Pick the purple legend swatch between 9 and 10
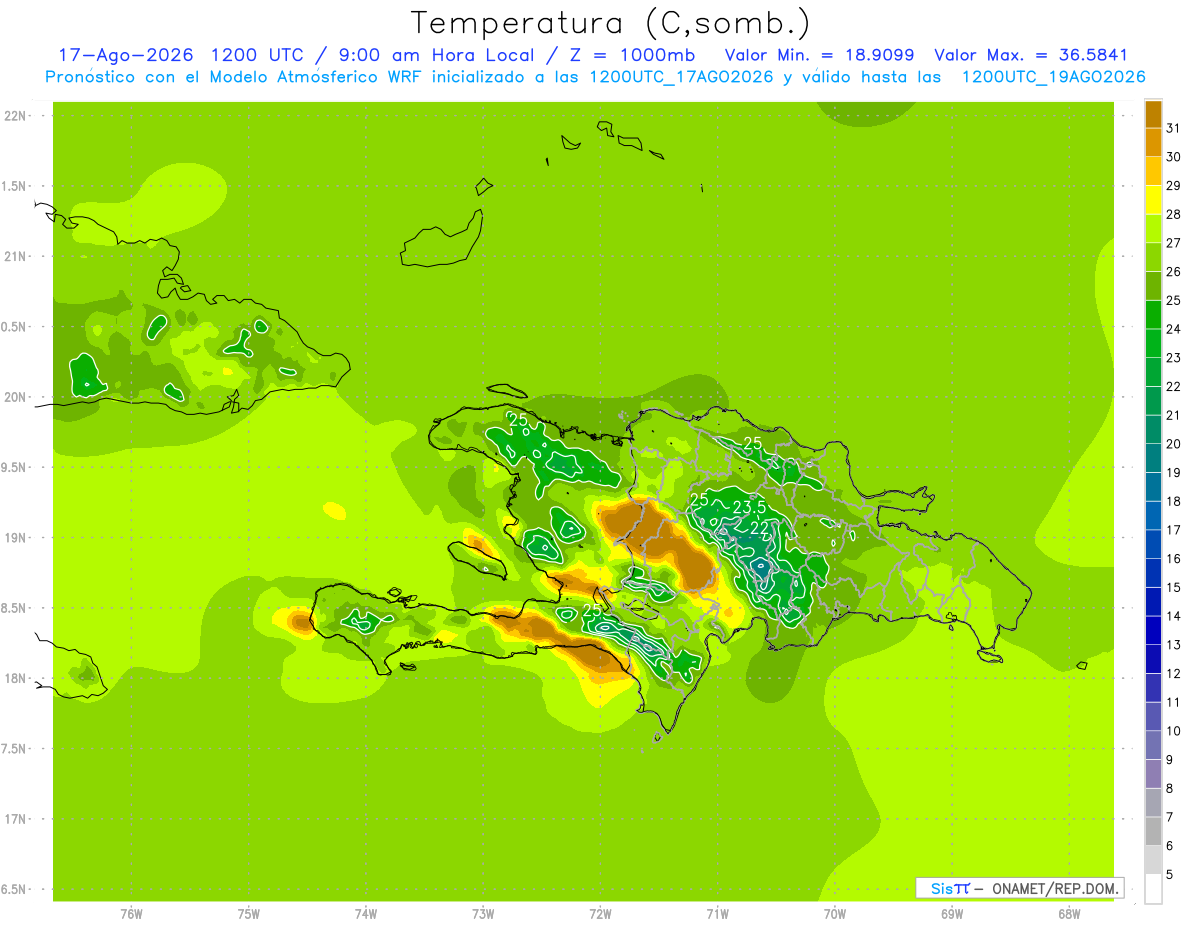1200x927 pixels. (1153, 745)
